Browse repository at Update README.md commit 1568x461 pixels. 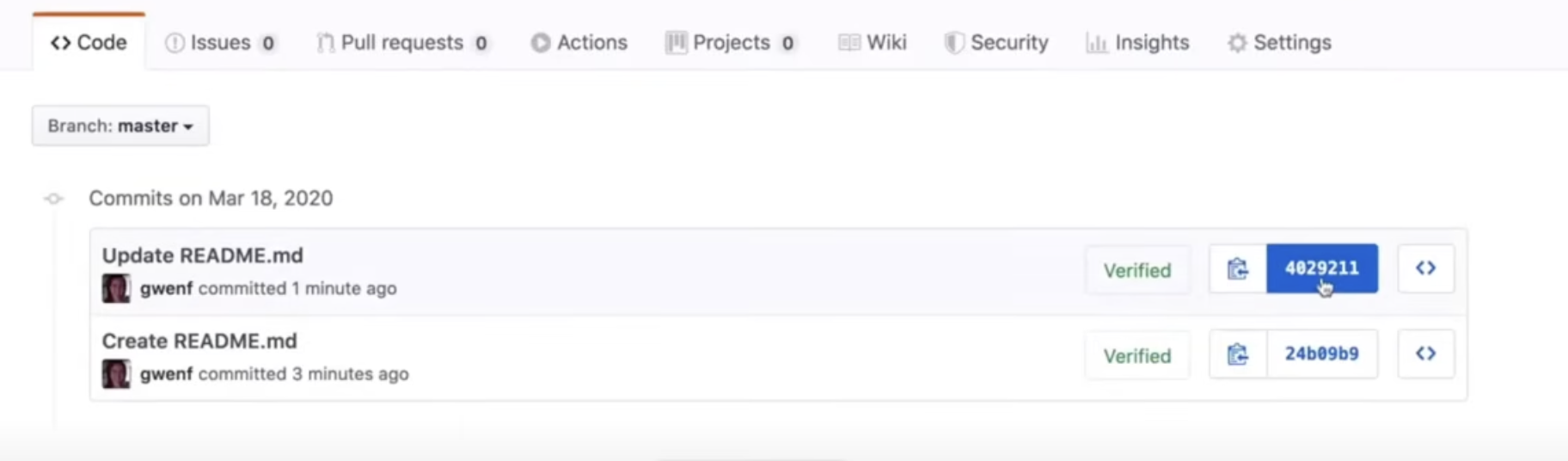[1425, 268]
